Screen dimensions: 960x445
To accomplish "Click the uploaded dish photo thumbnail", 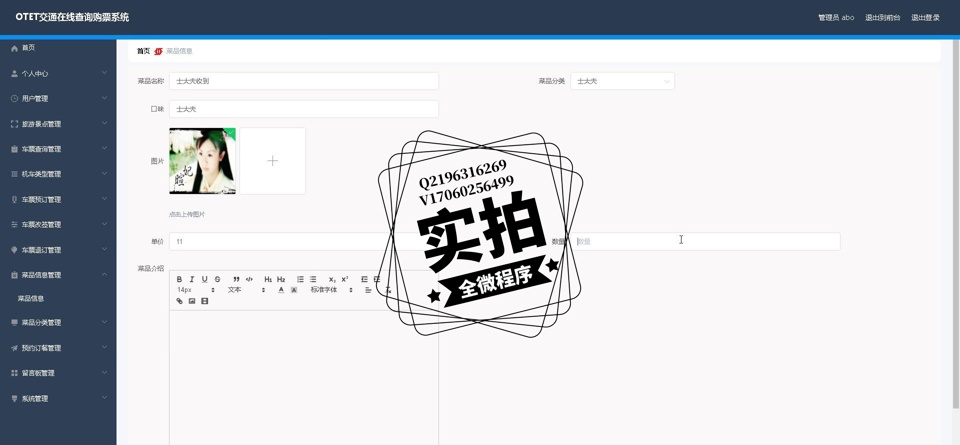I will 202,161.
